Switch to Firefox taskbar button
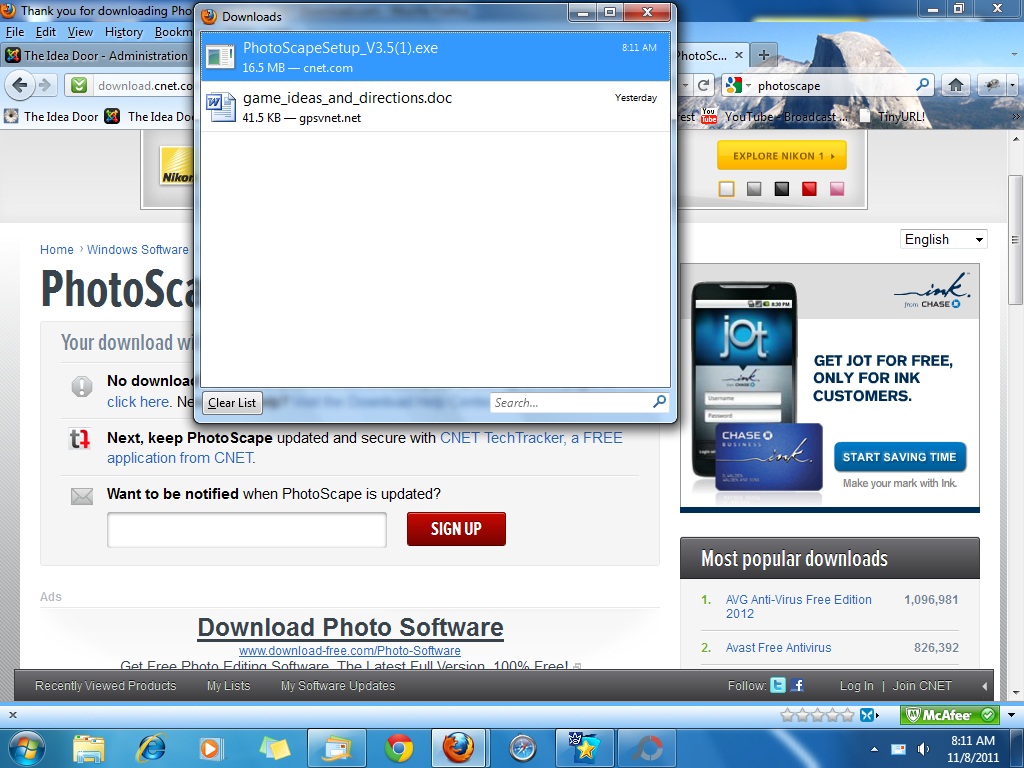The width and height of the screenshot is (1024, 768). [x=458, y=748]
